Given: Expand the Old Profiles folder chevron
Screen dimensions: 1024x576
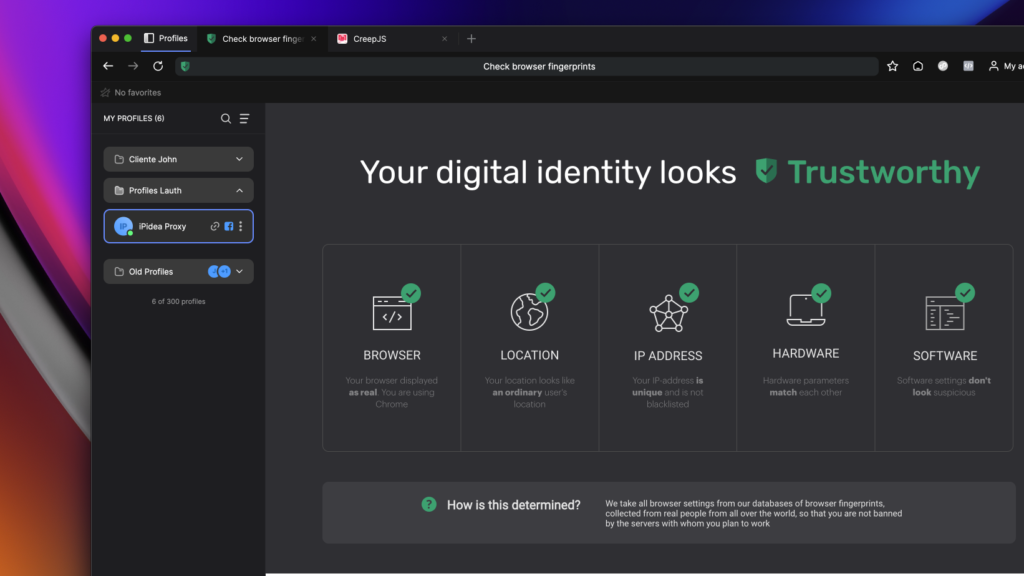Looking at the screenshot, I should 239,272.
